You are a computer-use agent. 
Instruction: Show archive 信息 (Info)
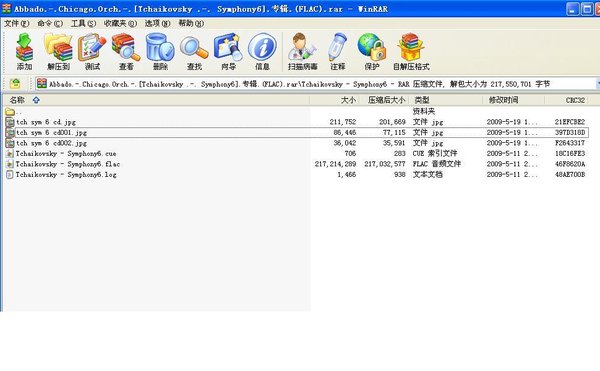262,51
